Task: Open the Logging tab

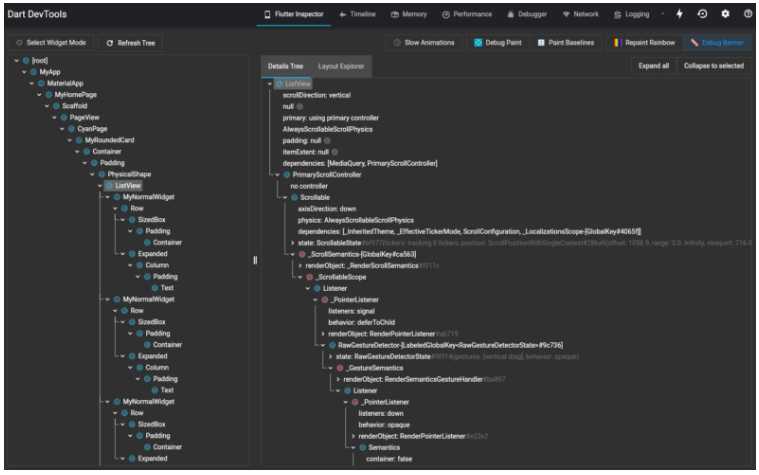Action: pyautogui.click(x=632, y=15)
